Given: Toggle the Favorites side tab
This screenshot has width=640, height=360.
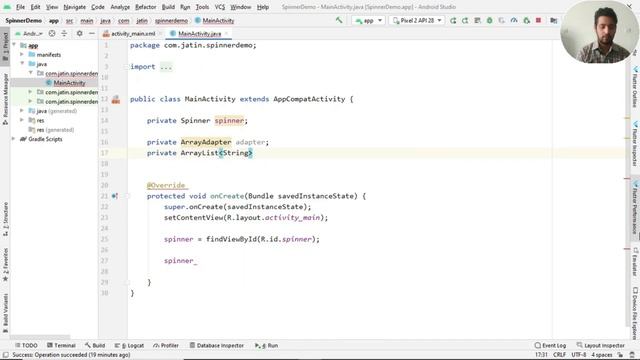Looking at the screenshot, I should pos(5,264).
